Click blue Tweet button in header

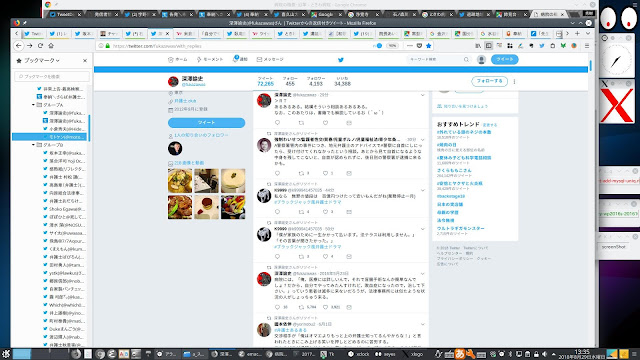(x=504, y=60)
